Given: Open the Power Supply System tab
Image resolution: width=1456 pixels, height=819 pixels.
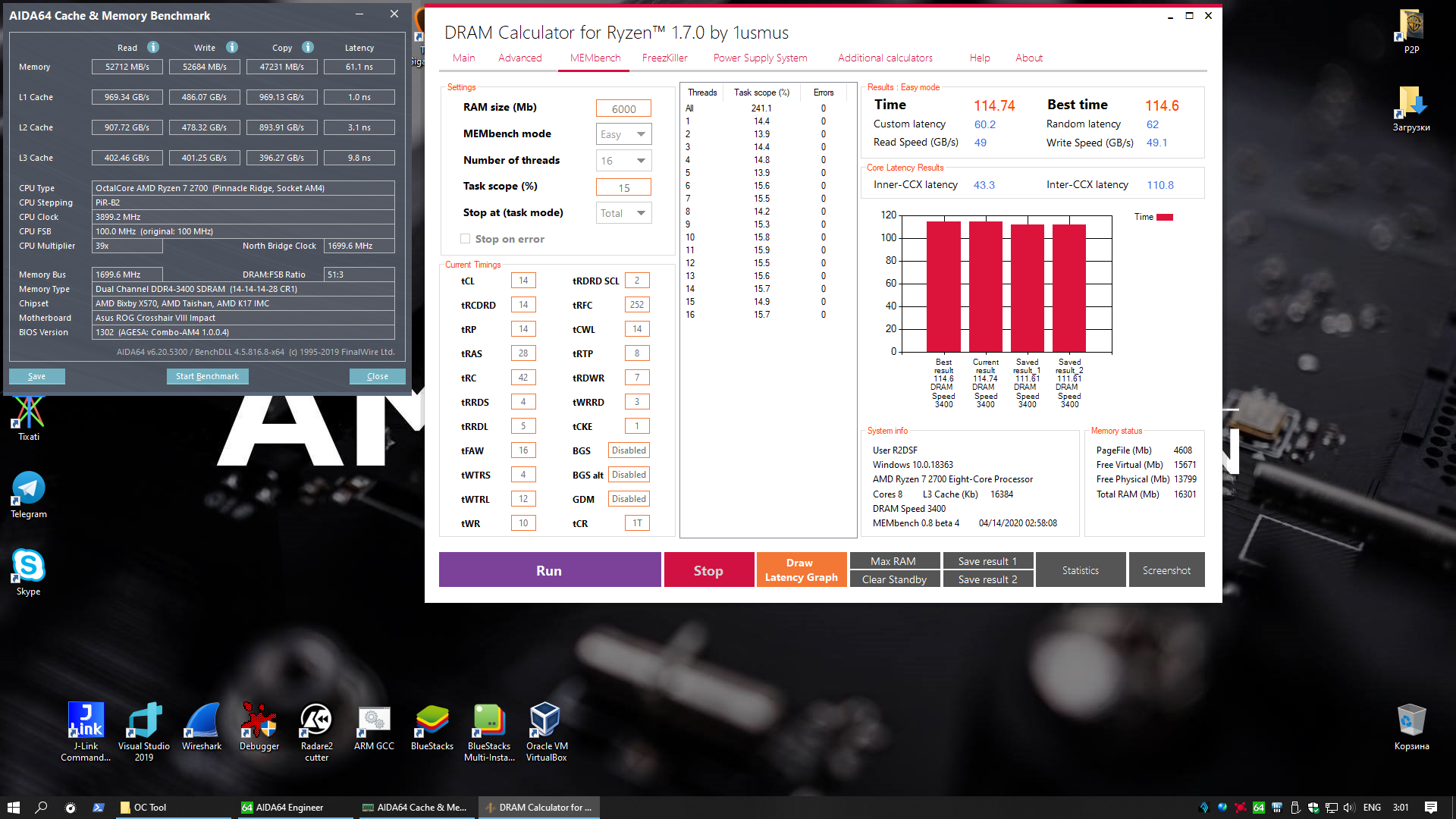Looking at the screenshot, I should pyautogui.click(x=760, y=58).
